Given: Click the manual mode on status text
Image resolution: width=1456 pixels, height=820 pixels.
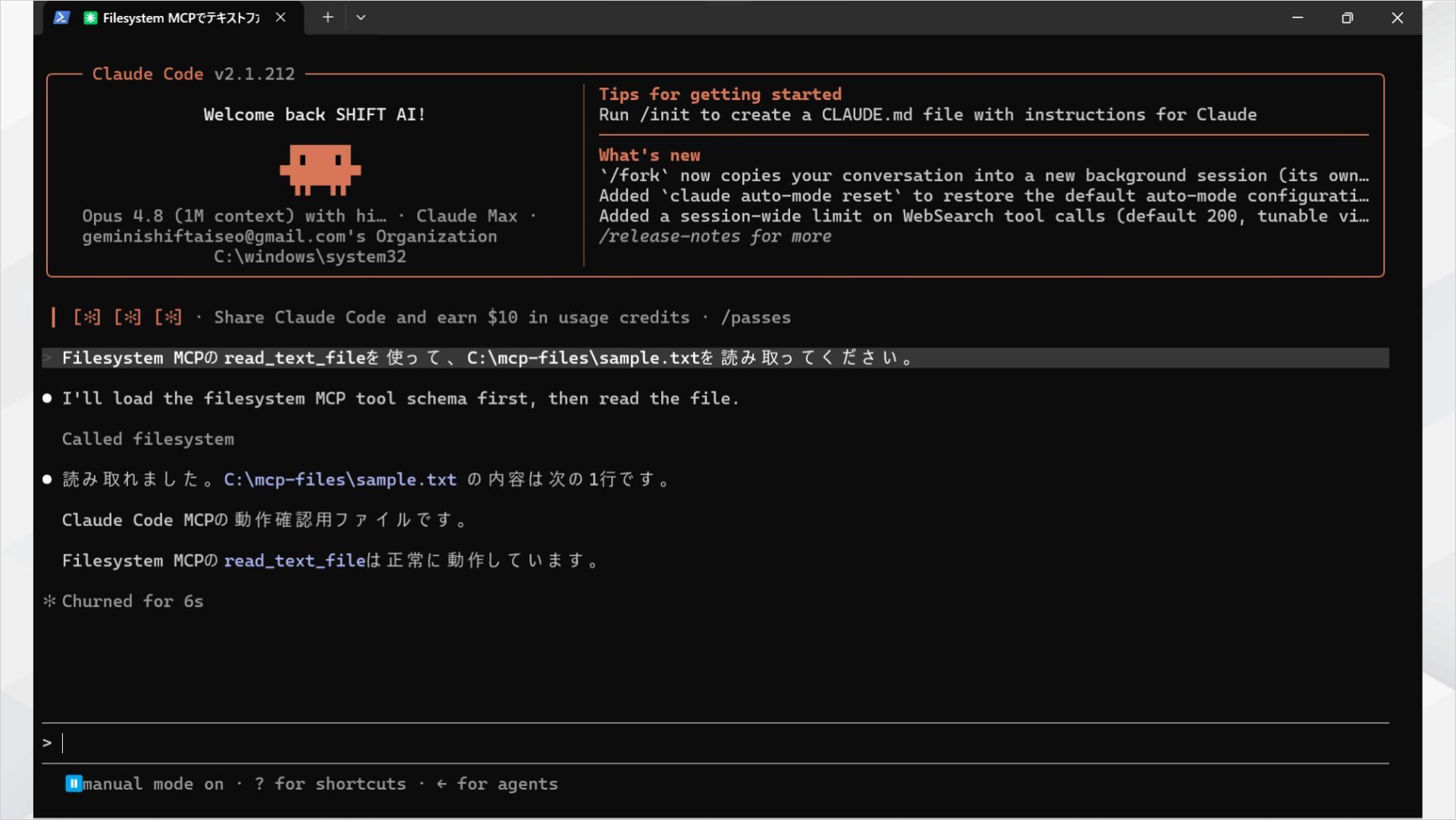Looking at the screenshot, I should 153,784.
